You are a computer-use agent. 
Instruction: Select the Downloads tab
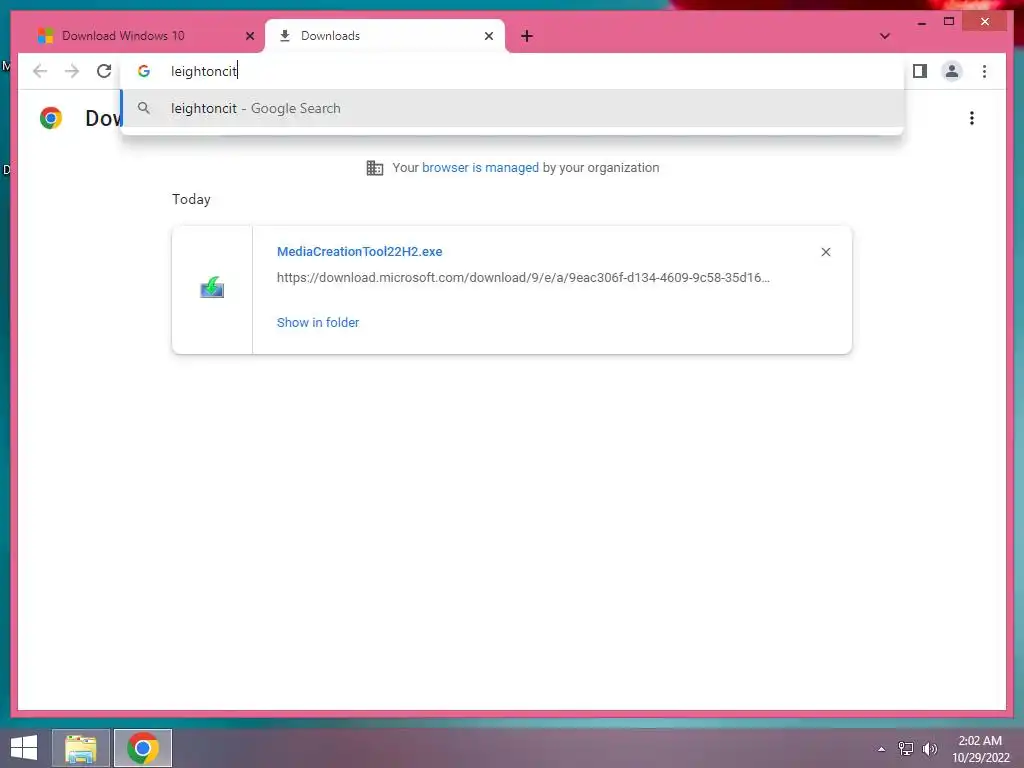[385, 36]
